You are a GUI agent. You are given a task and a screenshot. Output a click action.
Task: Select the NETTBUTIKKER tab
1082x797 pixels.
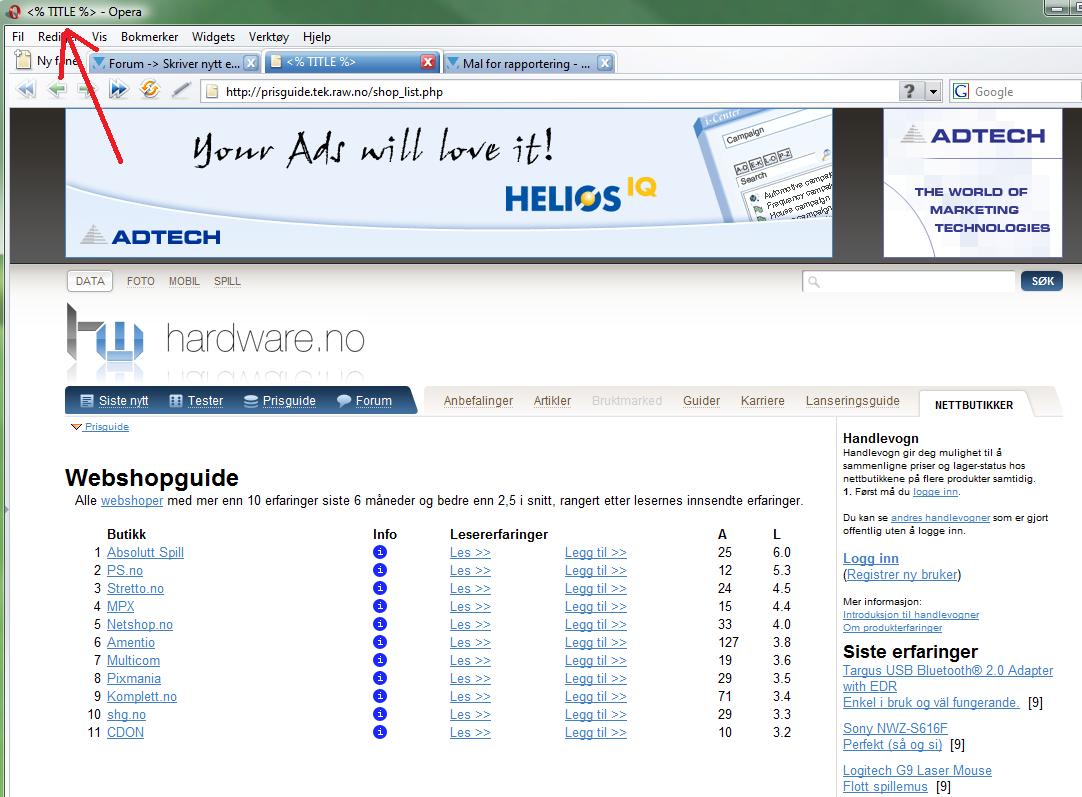(974, 404)
